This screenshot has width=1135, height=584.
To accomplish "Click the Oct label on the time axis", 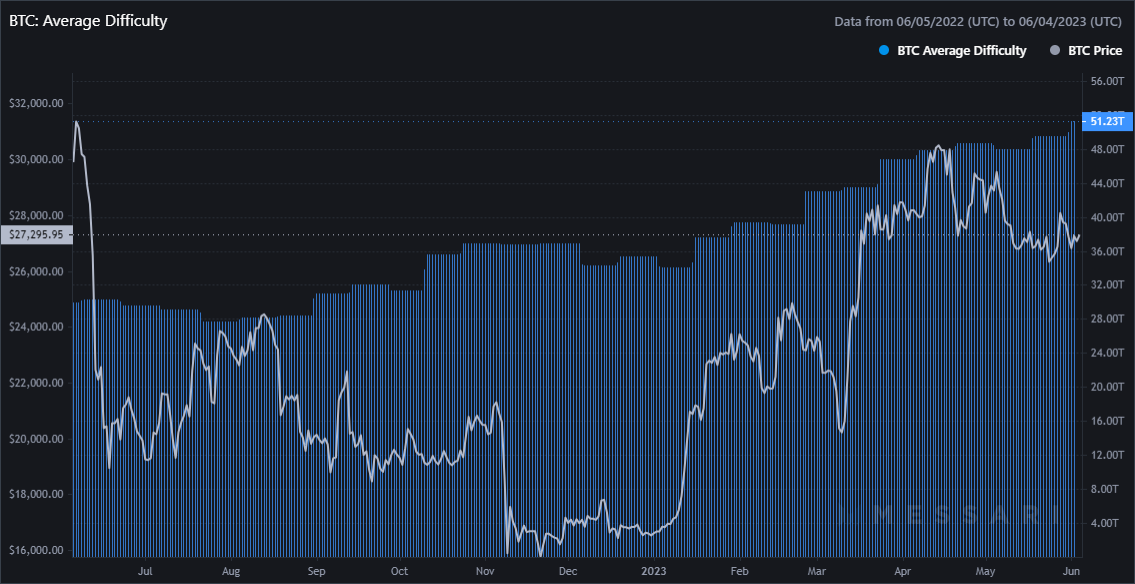I will coord(399,570).
